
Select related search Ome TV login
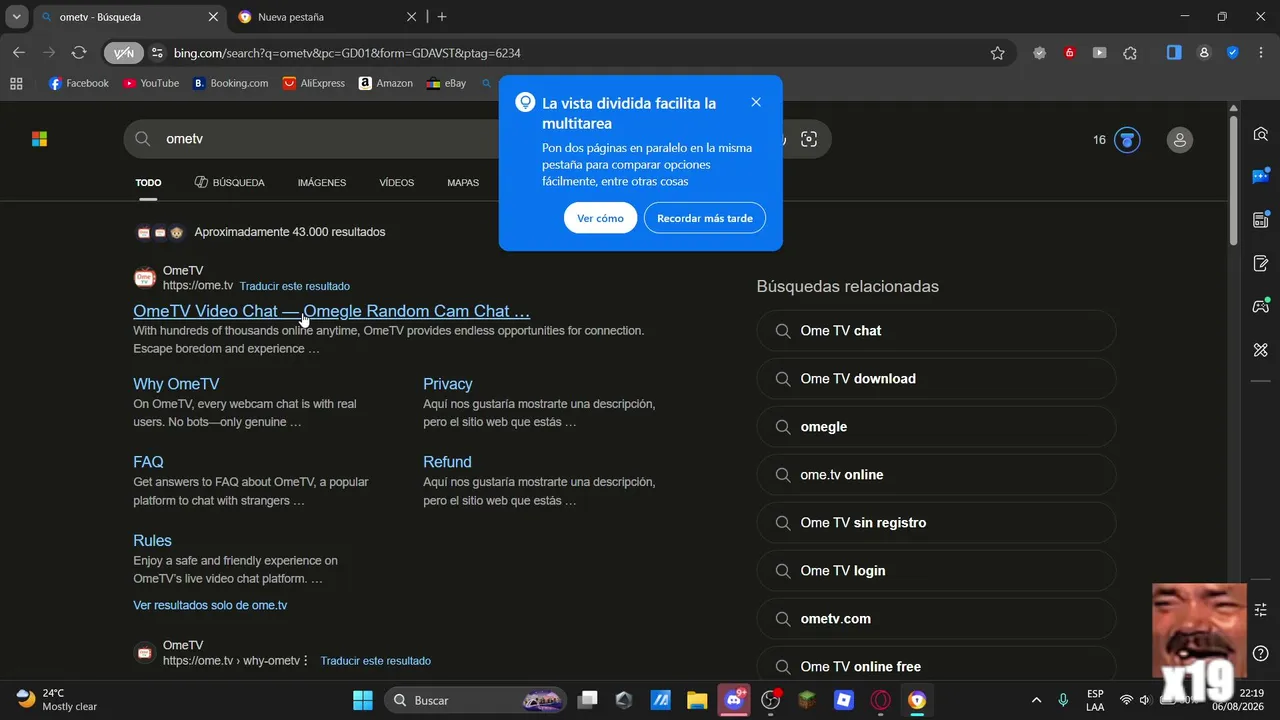click(x=936, y=571)
